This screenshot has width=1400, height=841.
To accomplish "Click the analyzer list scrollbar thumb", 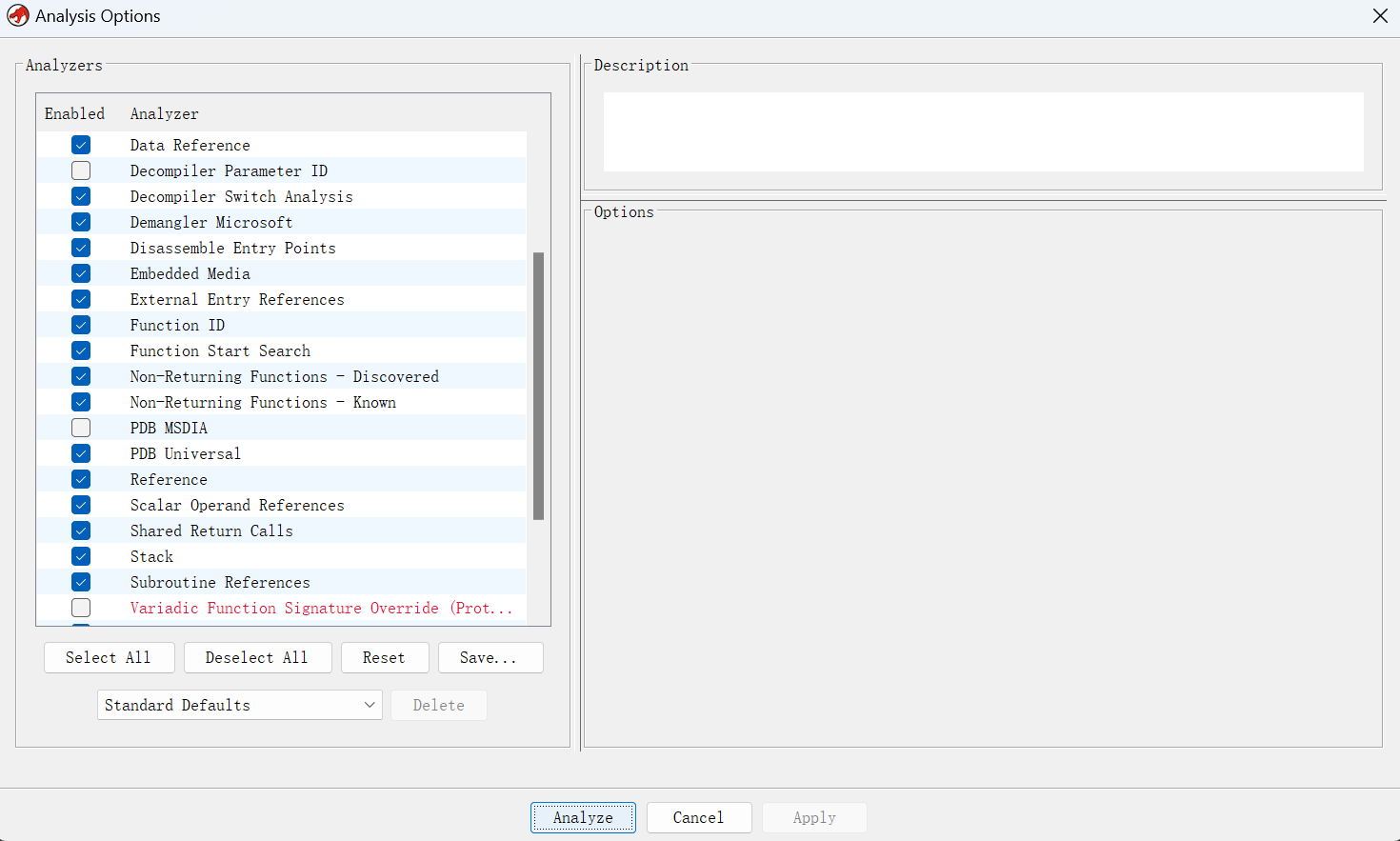I will [538, 386].
